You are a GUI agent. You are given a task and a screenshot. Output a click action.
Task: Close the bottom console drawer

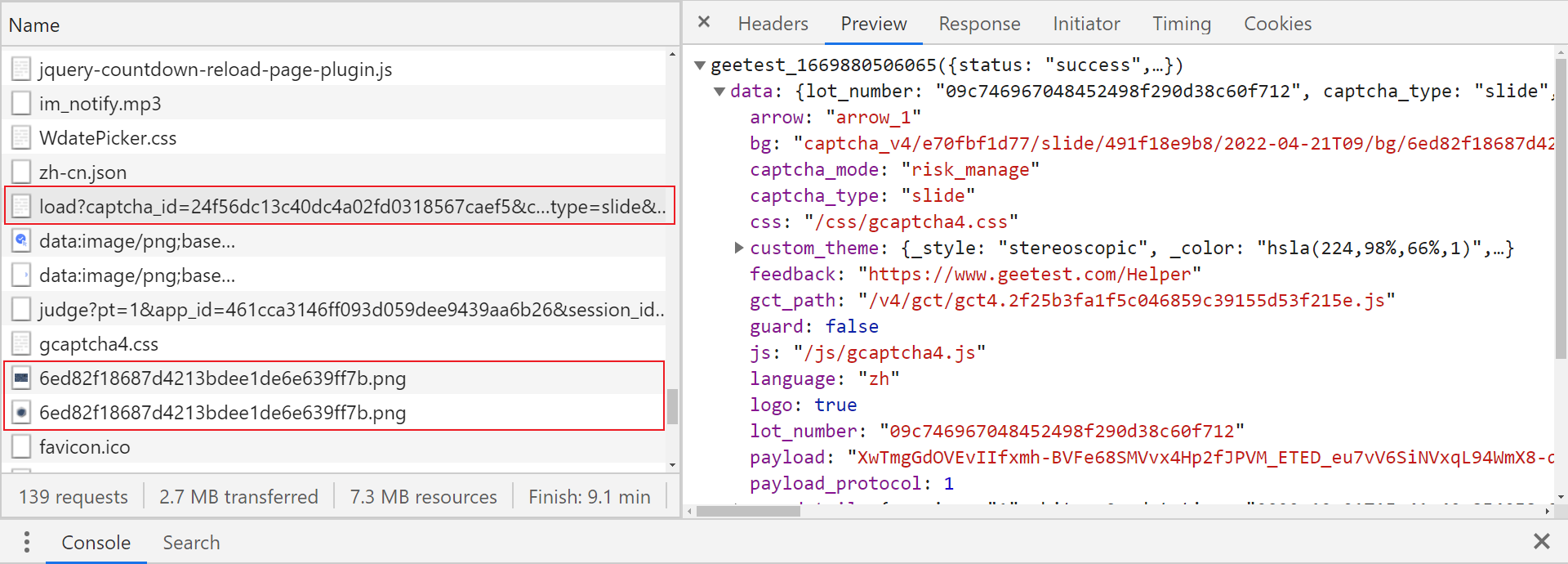(1541, 541)
